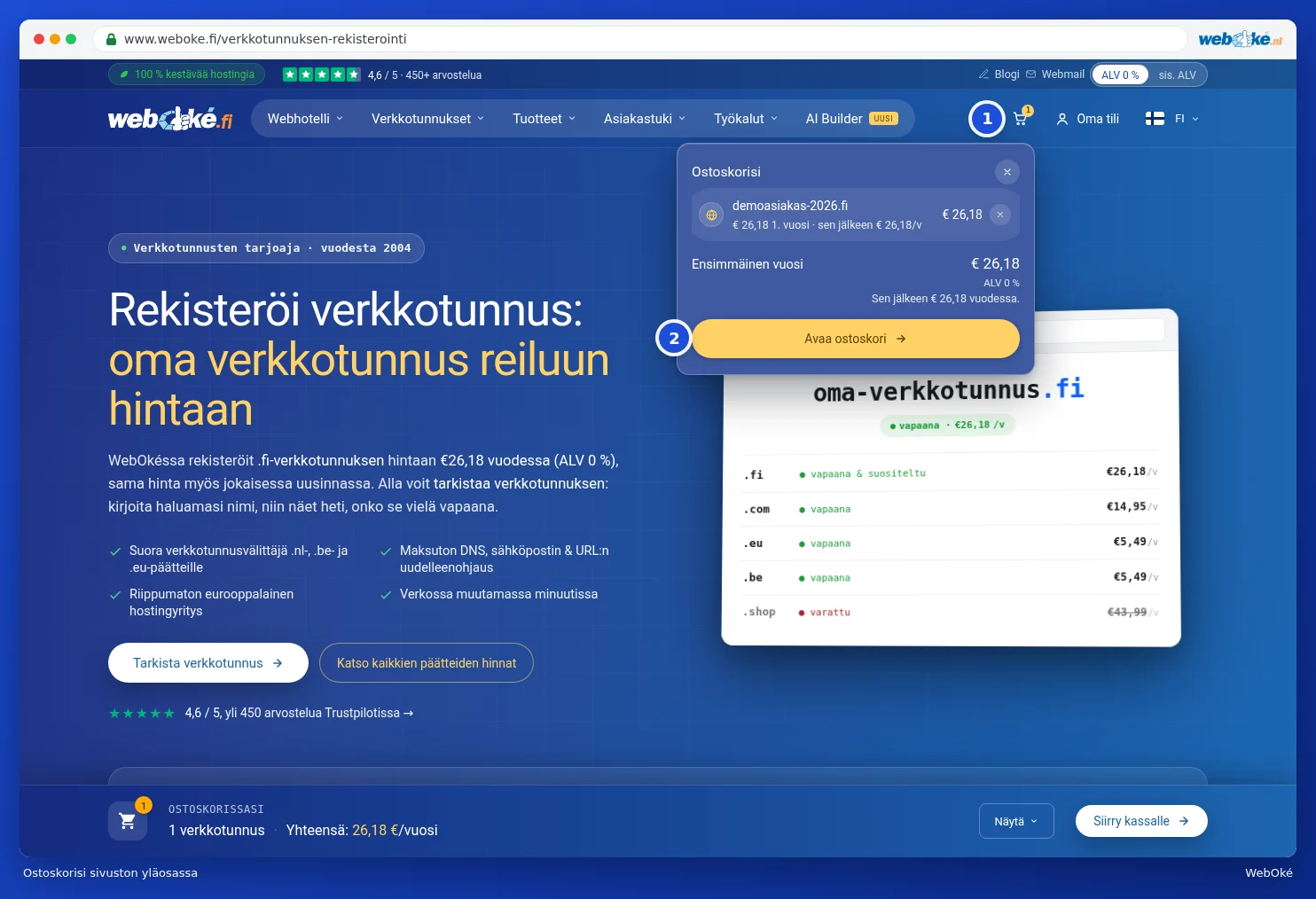Switch prices to sis. ALV
Viewport: 1316px width, 899px height.
1177,74
